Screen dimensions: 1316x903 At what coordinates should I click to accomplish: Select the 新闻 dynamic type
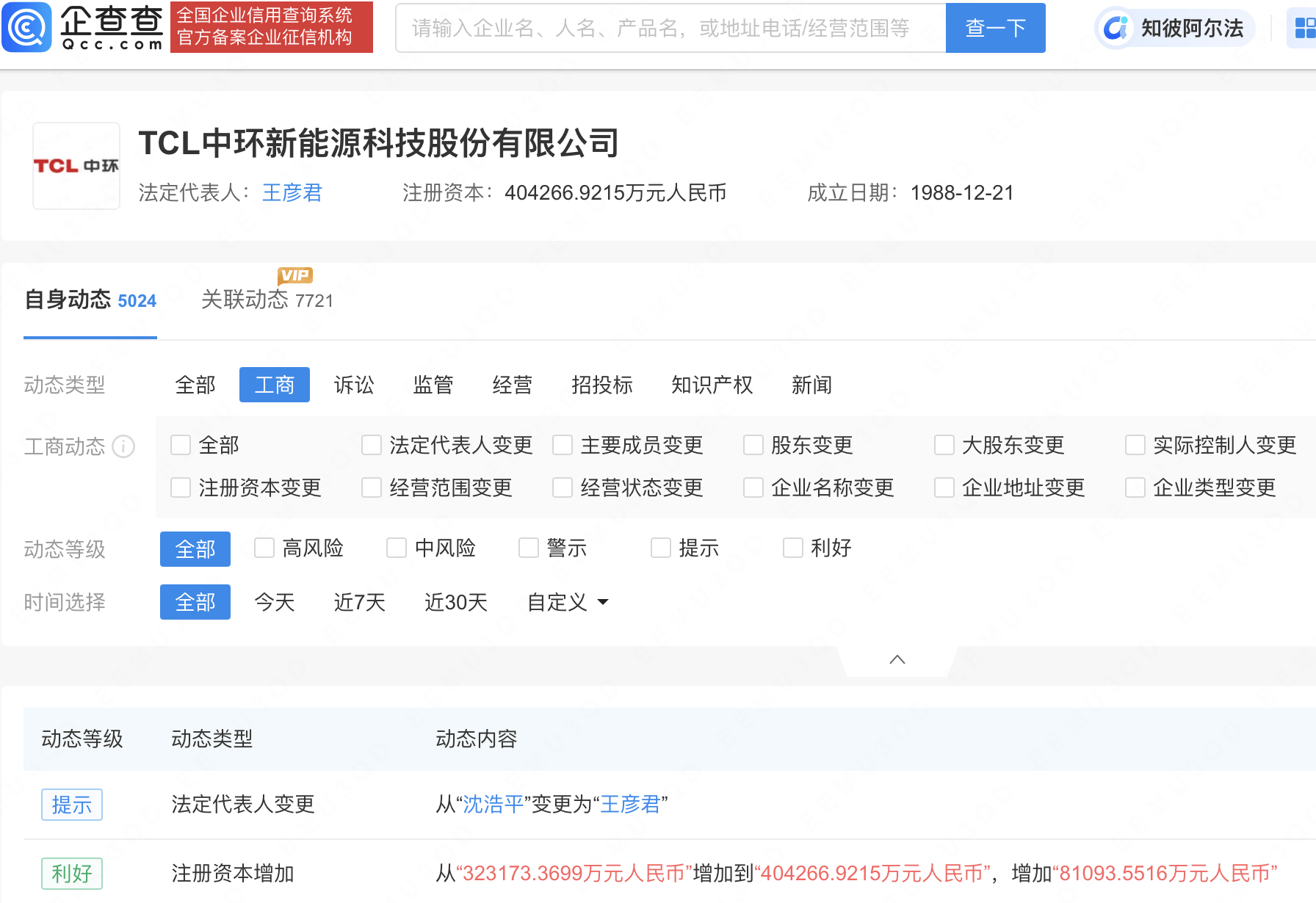coord(812,385)
